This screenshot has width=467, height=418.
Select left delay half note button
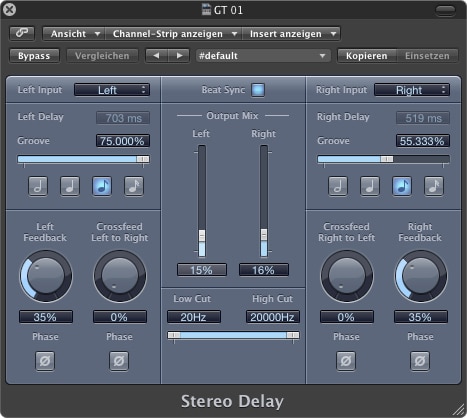[38, 186]
